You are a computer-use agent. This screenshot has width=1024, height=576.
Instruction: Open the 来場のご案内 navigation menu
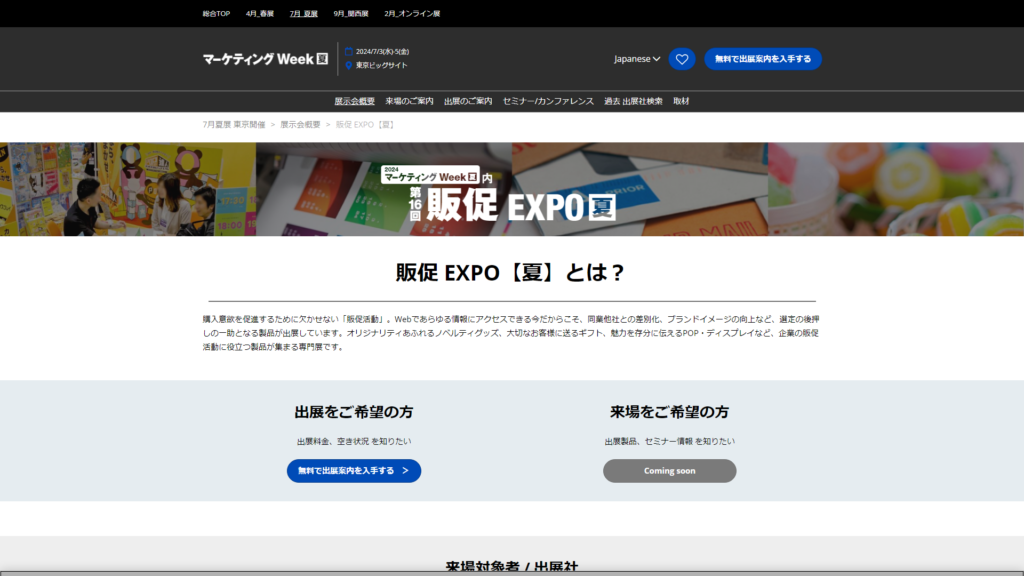[x=409, y=101]
